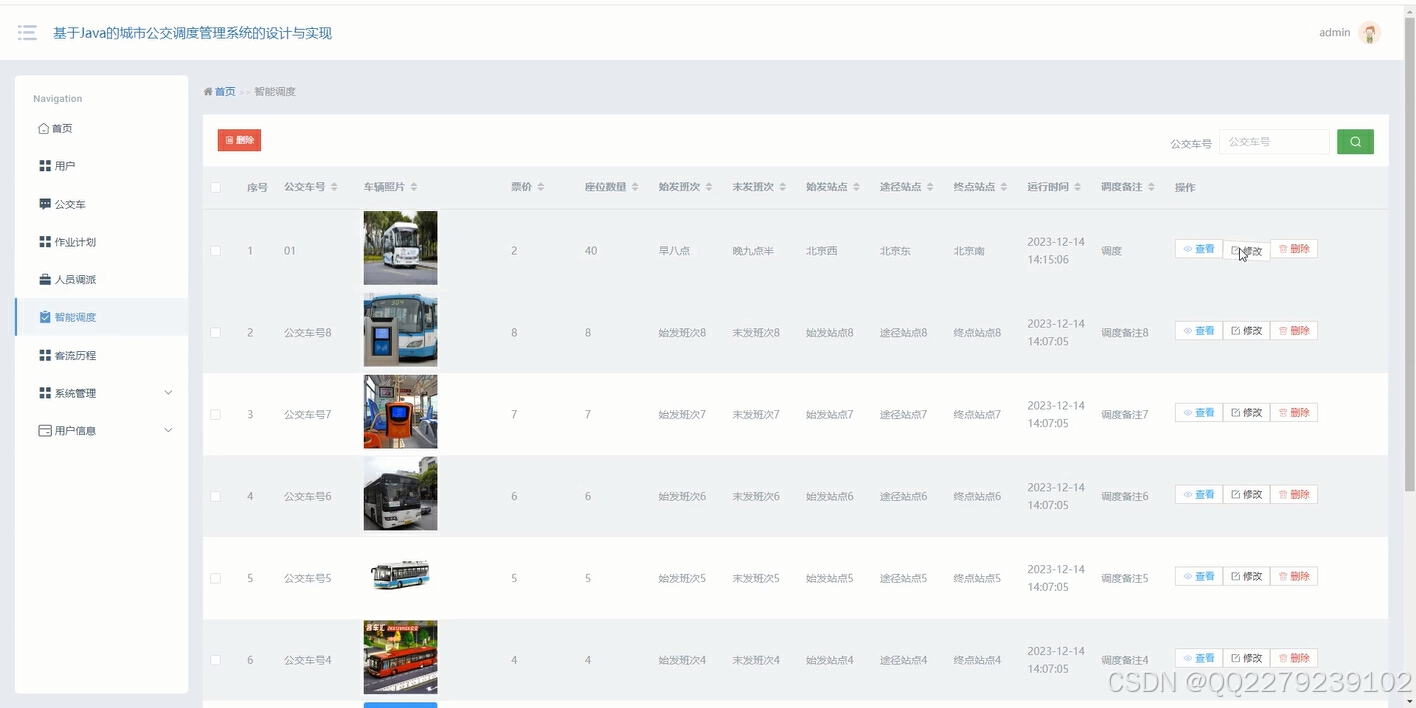
Task: Check the box for 公交车号8 row
Action: click(x=215, y=333)
